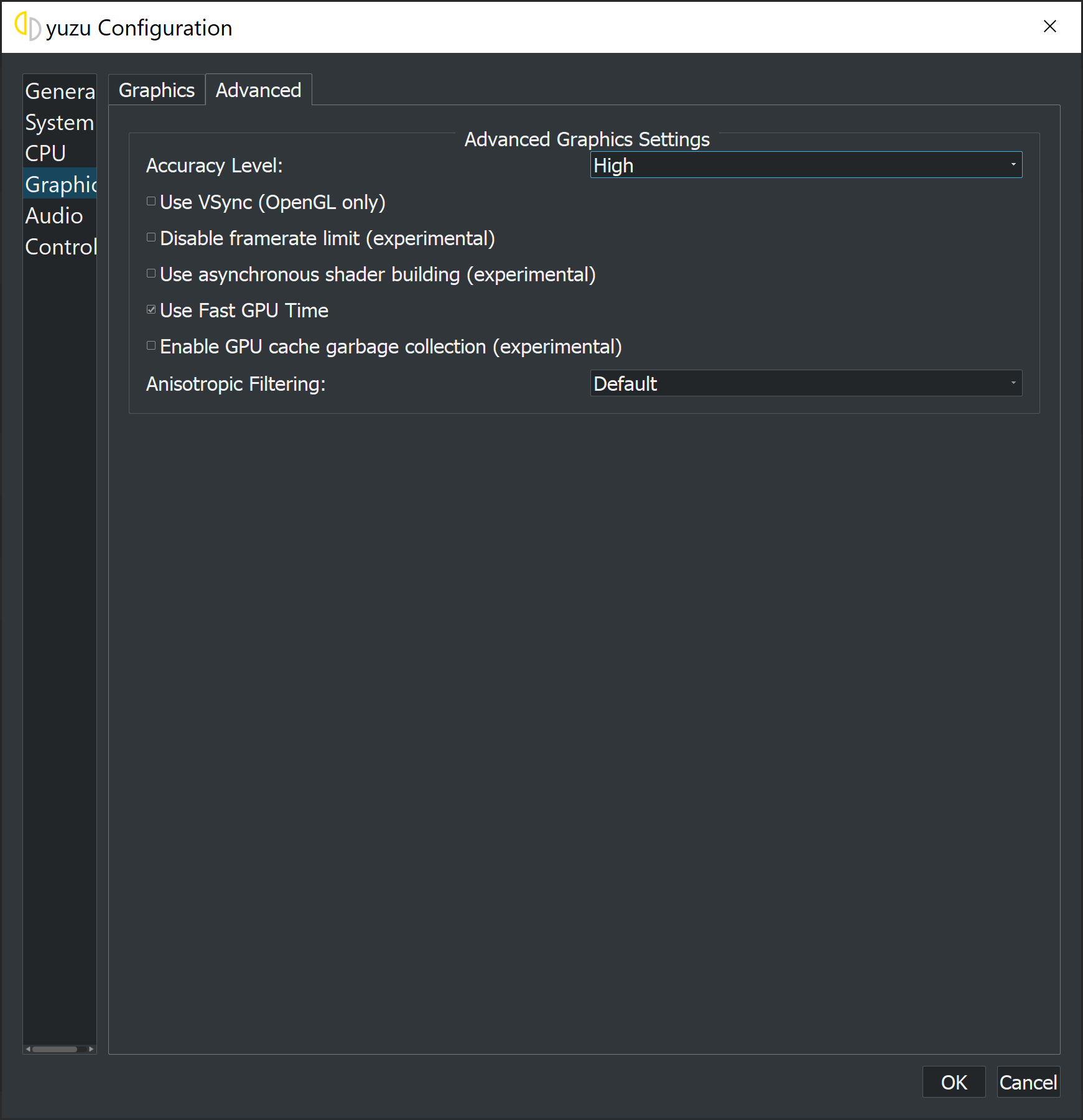
Task: Click the yuzu logo icon in title bar
Action: (x=27, y=27)
